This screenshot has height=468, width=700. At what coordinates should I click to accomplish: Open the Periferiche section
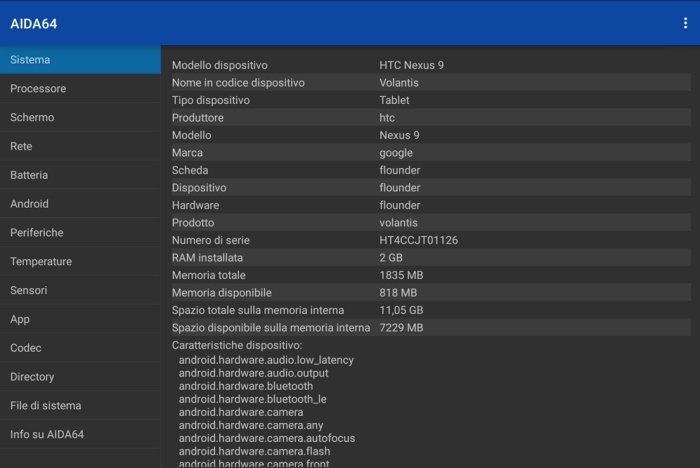pyautogui.click(x=80, y=233)
